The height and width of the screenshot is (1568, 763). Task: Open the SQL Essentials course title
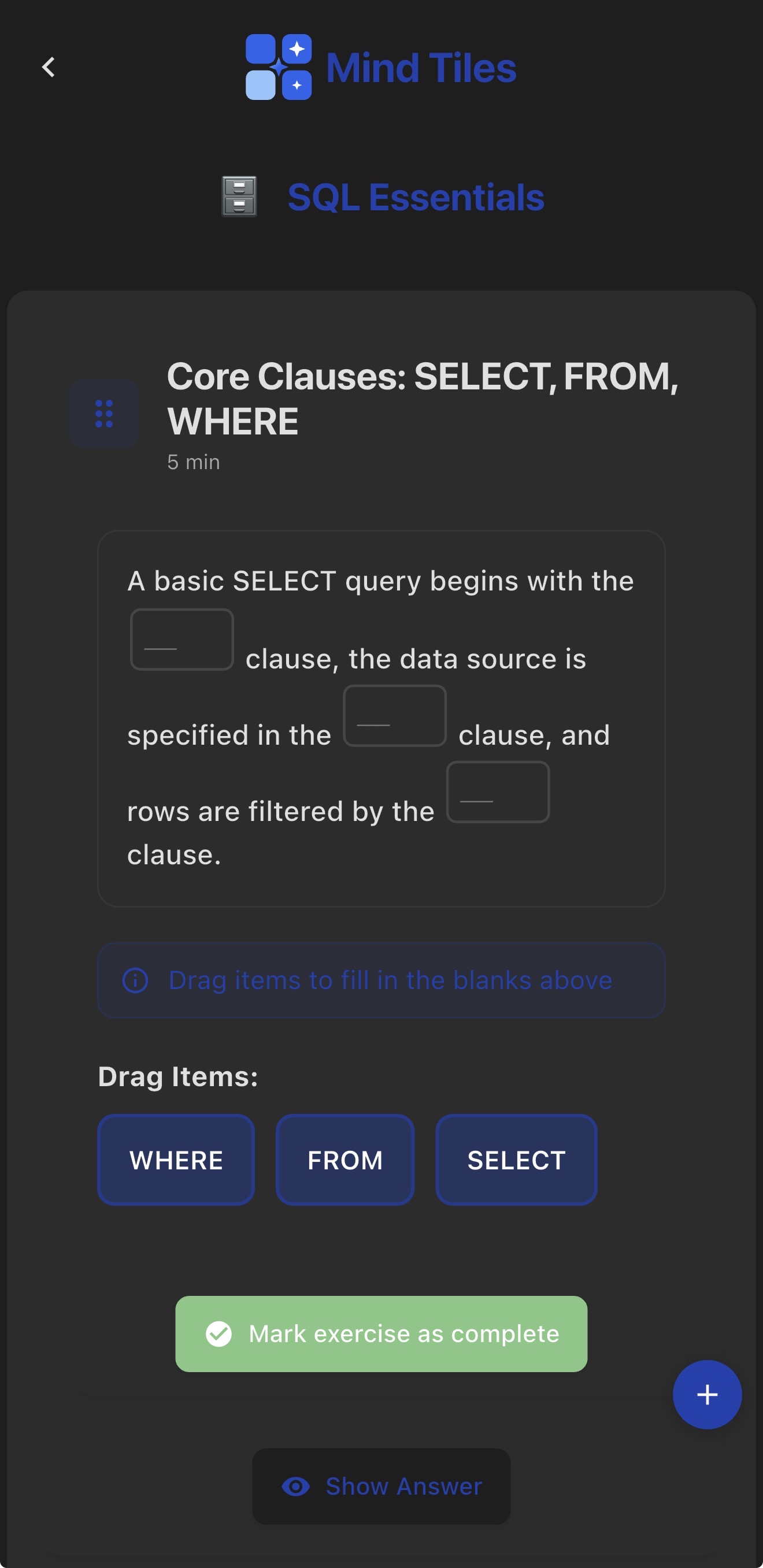(416, 195)
